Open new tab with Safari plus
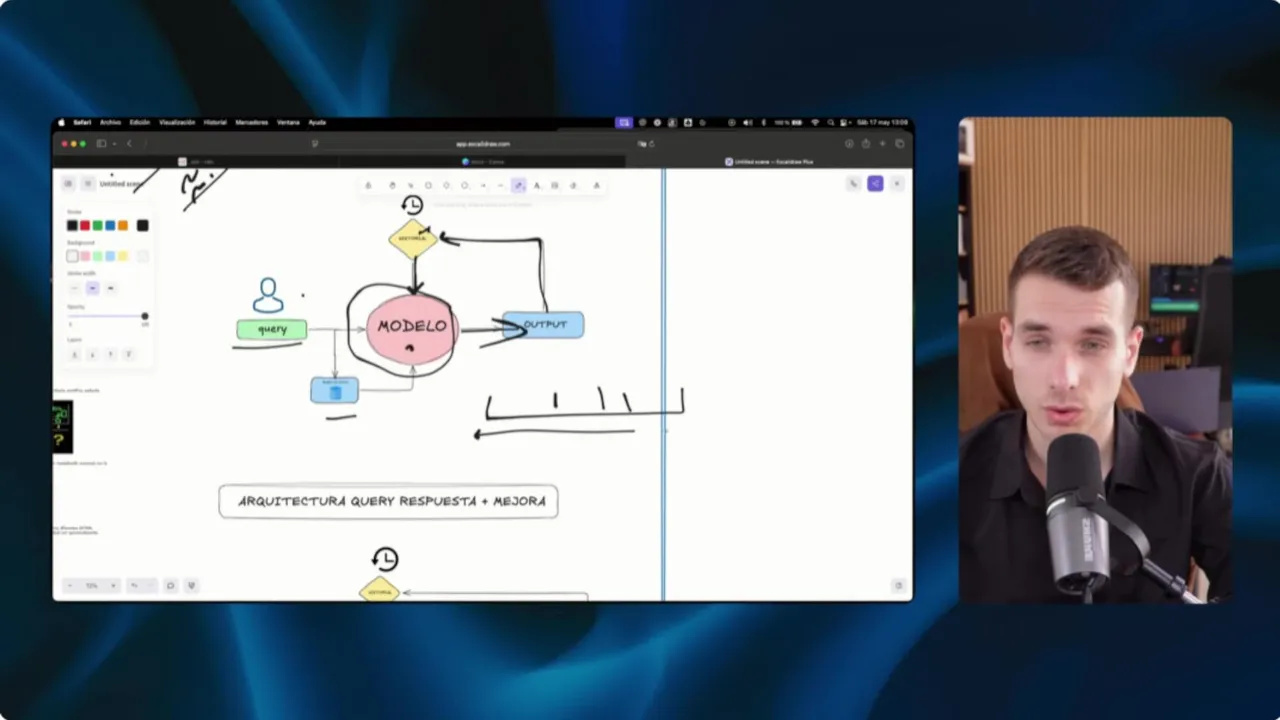Screen dimensions: 1280x720 pos(882,143)
